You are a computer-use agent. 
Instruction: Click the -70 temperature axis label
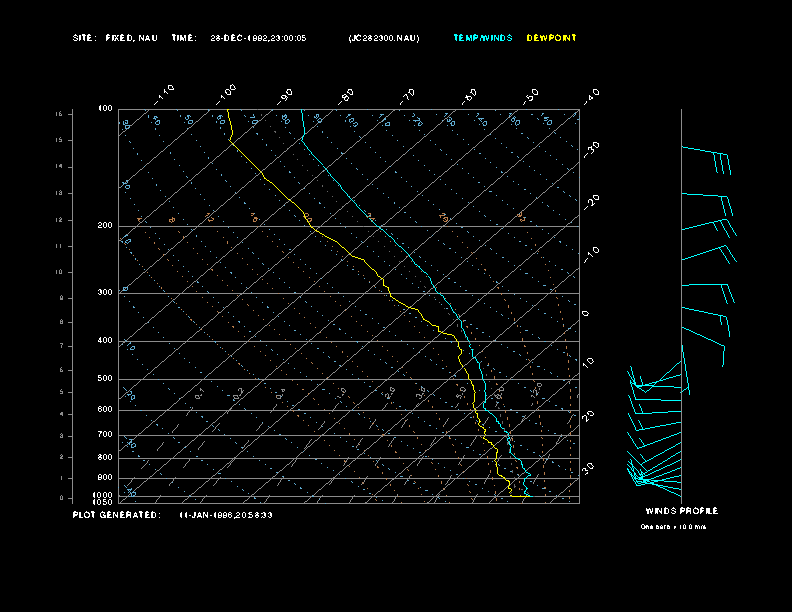407,96
